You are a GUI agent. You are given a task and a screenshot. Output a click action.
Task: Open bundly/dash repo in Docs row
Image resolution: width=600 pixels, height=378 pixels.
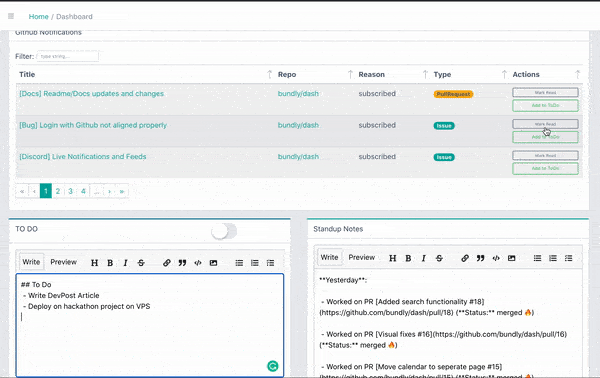pyautogui.click(x=298, y=94)
